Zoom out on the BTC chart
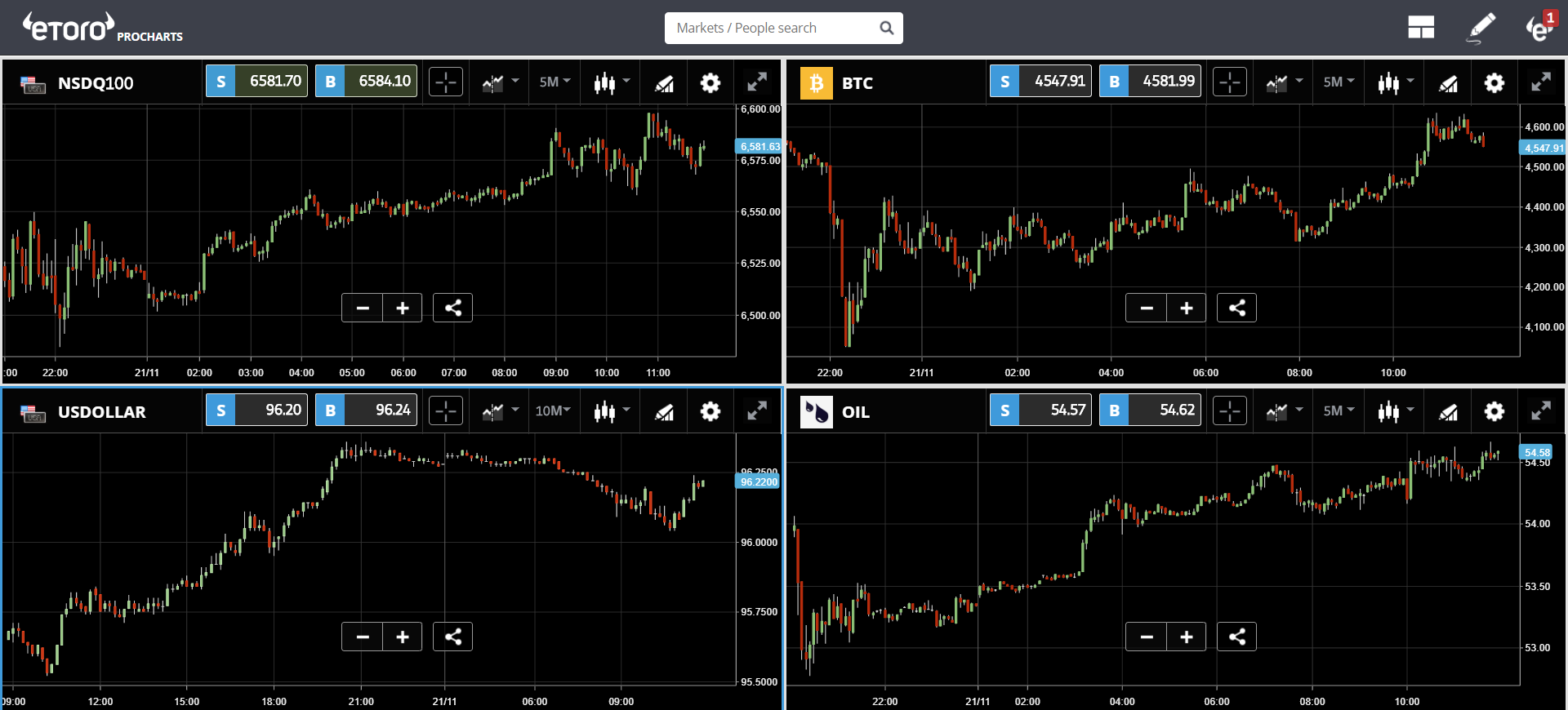1568x710 pixels. [1147, 308]
